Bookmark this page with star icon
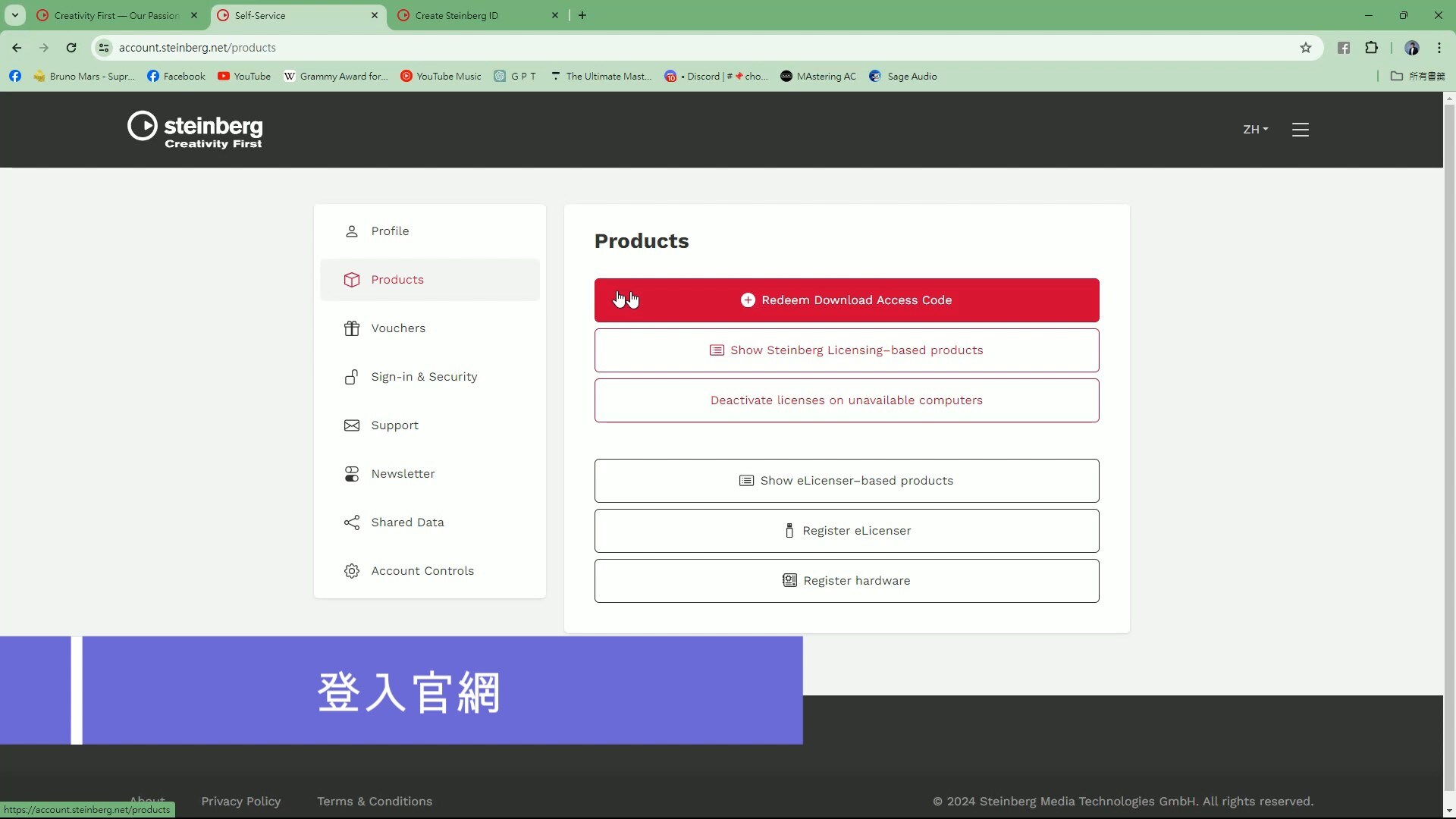This screenshot has height=819, width=1456. tap(1305, 48)
